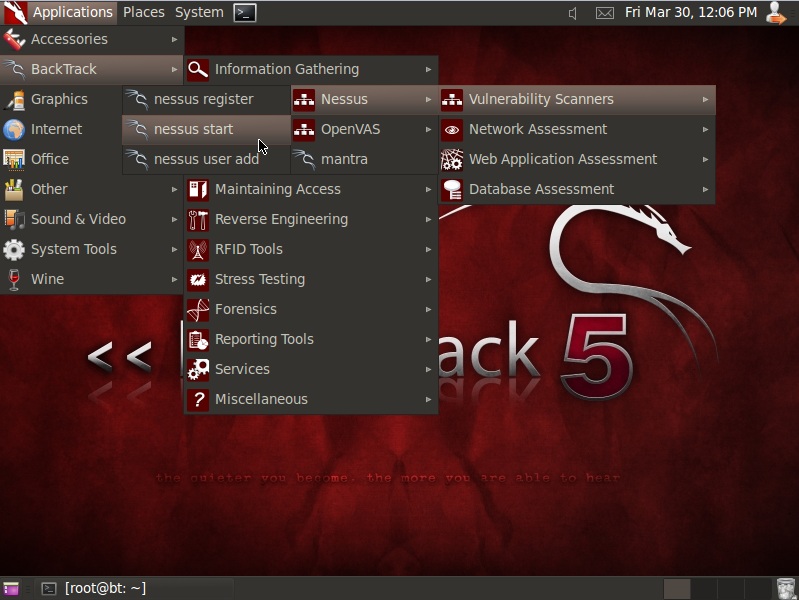Expand Web Application Assessment submenu arrow
The width and height of the screenshot is (799, 600).
pyautogui.click(x=705, y=160)
